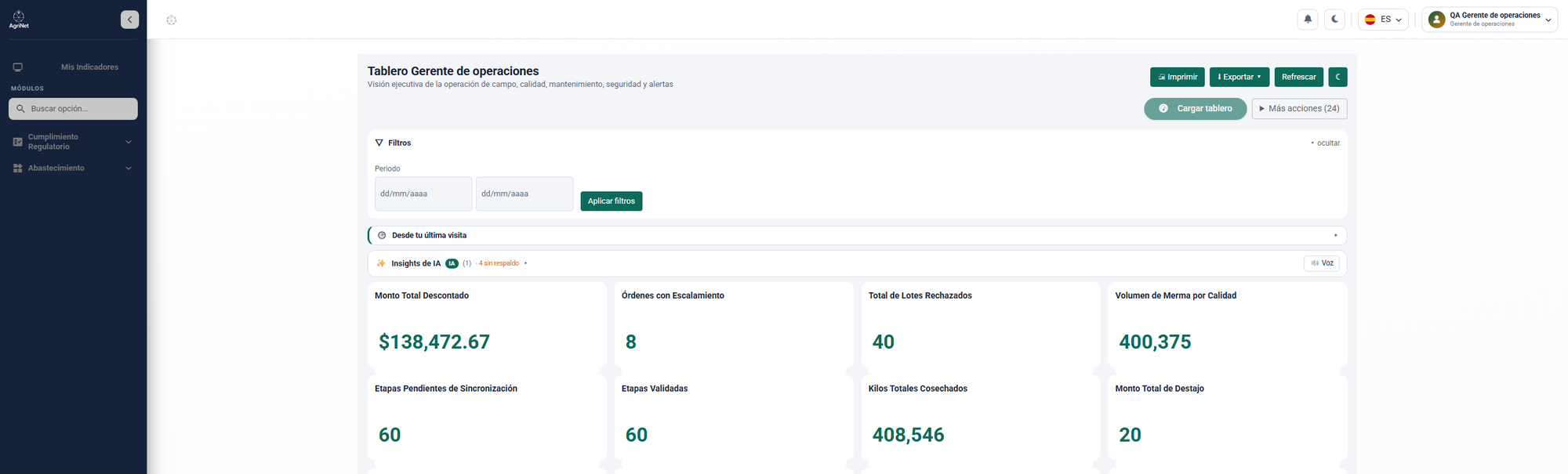Click the Etapas Validadas value 60
The image size is (1568, 474).
[x=637, y=435]
